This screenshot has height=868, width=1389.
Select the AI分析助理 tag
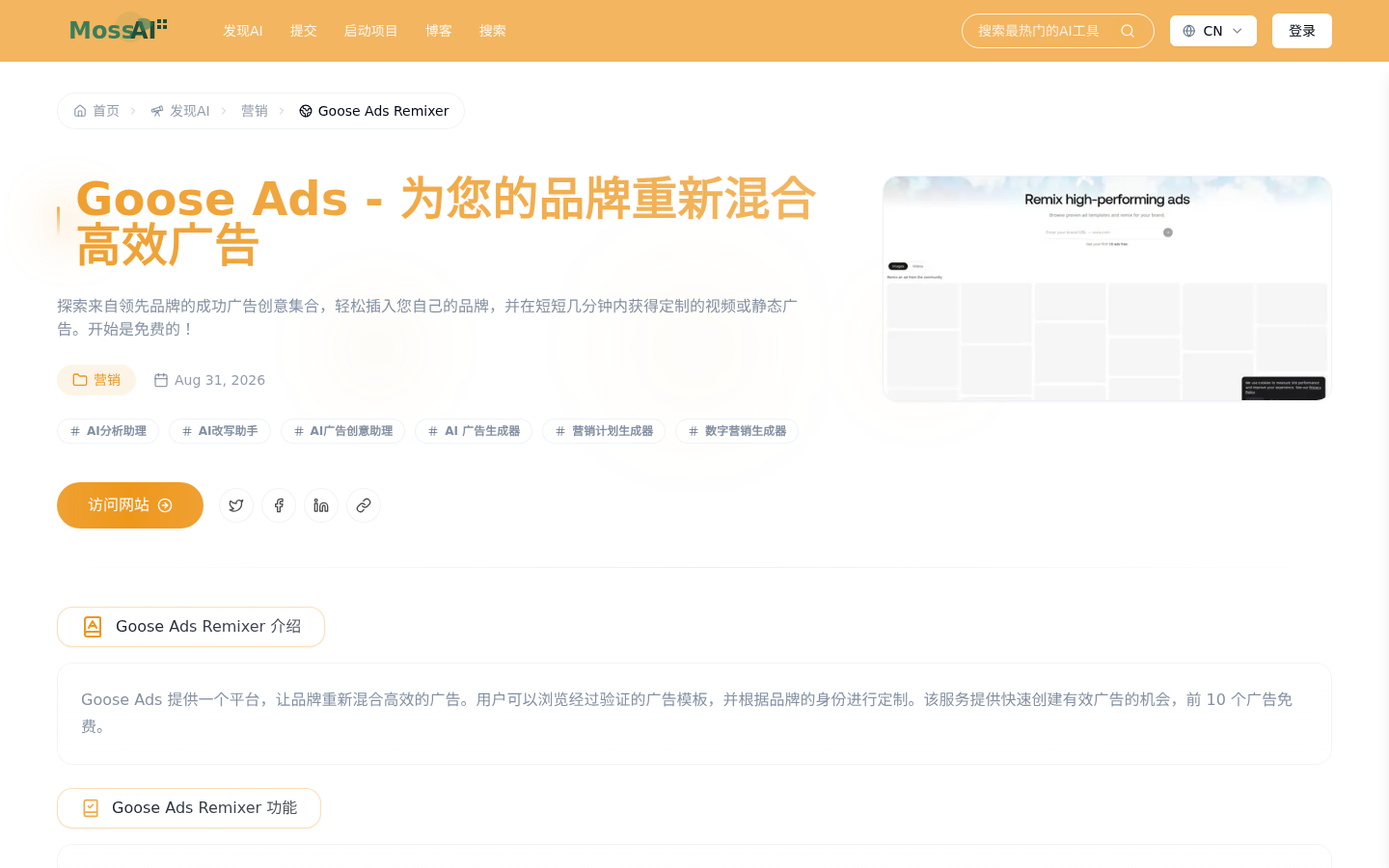pyautogui.click(x=108, y=431)
